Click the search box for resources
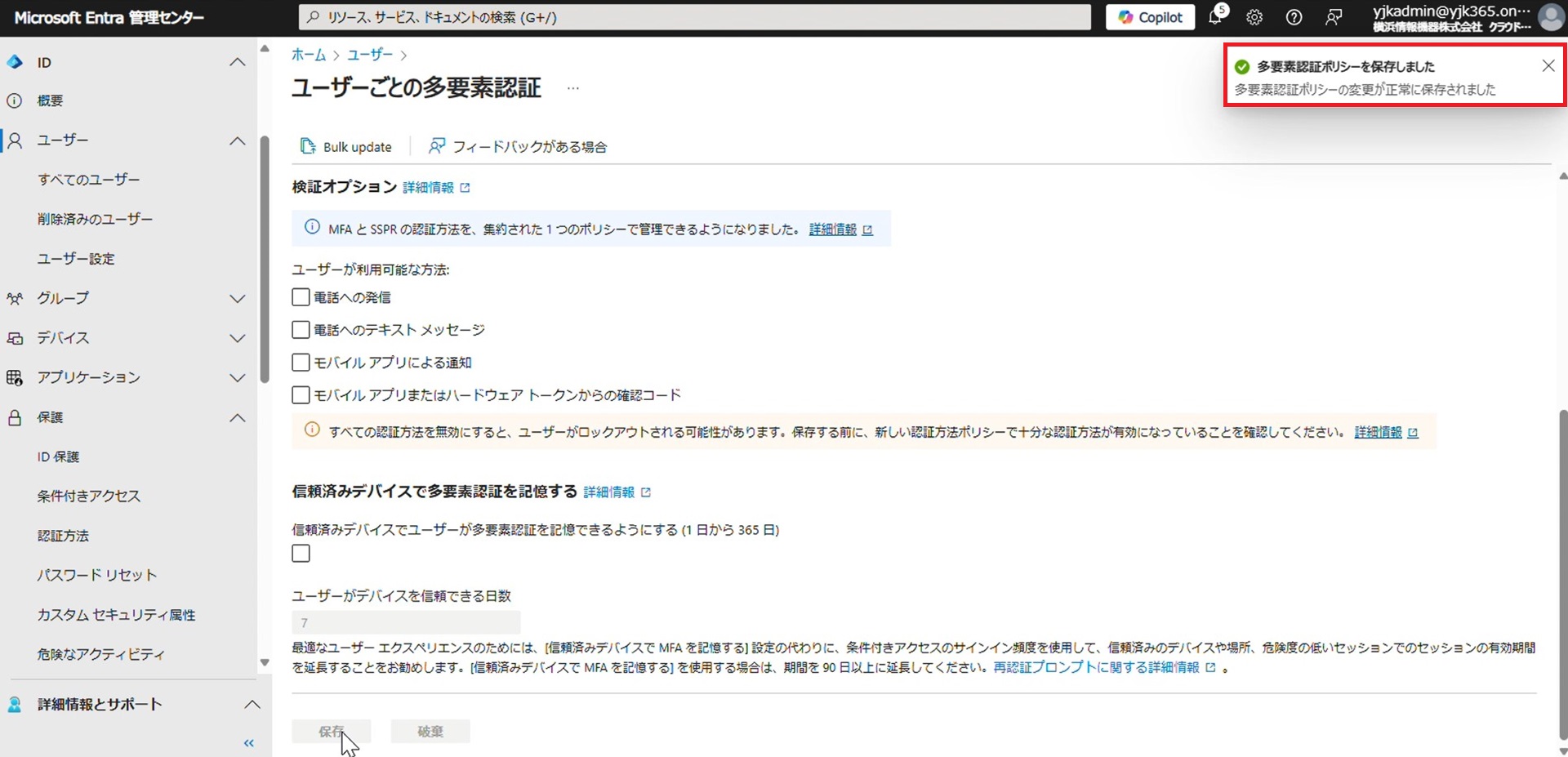The image size is (1568, 757). tap(694, 17)
